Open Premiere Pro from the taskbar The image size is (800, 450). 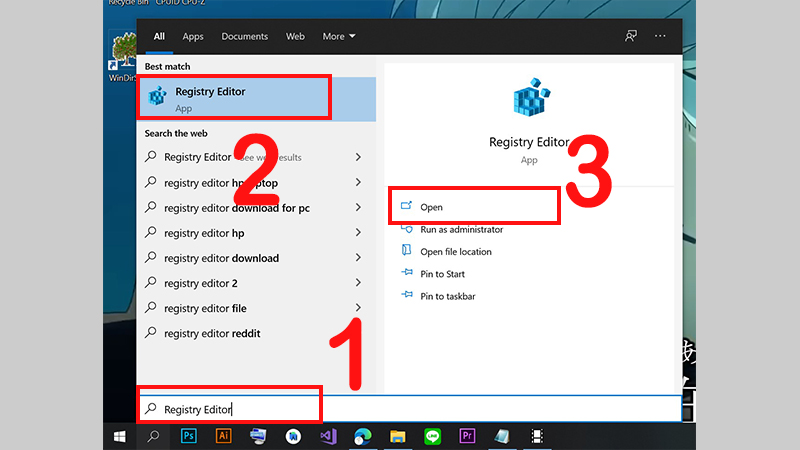467,436
